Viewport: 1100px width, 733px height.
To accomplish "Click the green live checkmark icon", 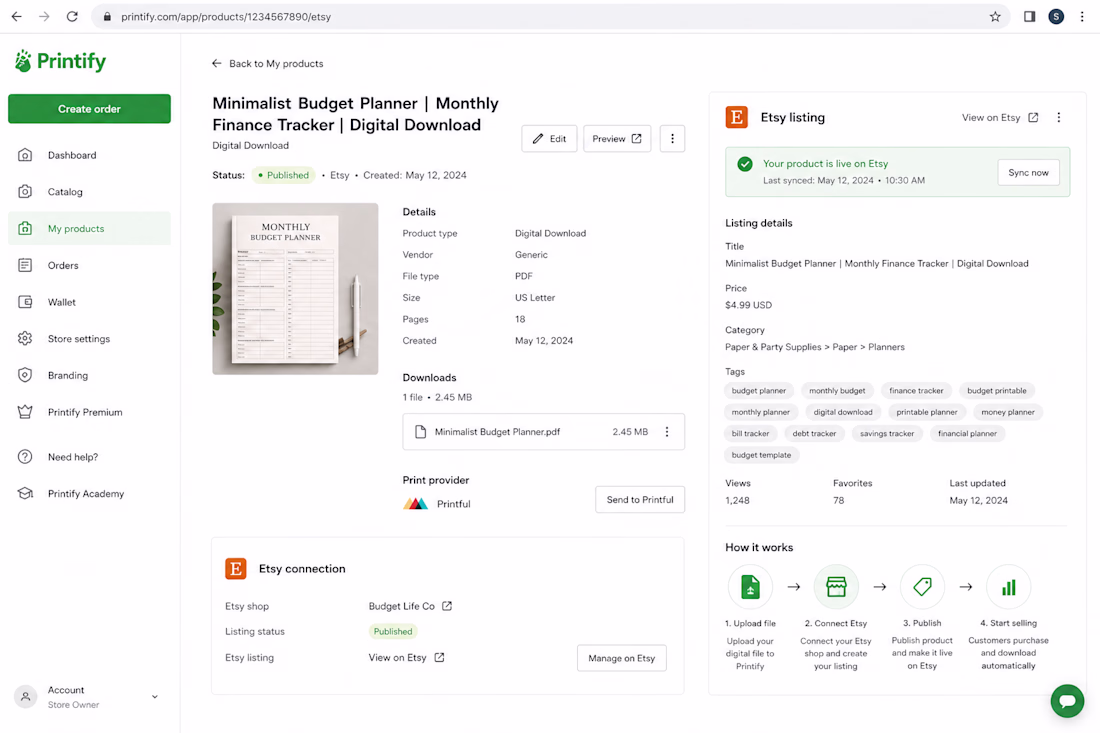I will point(745,164).
